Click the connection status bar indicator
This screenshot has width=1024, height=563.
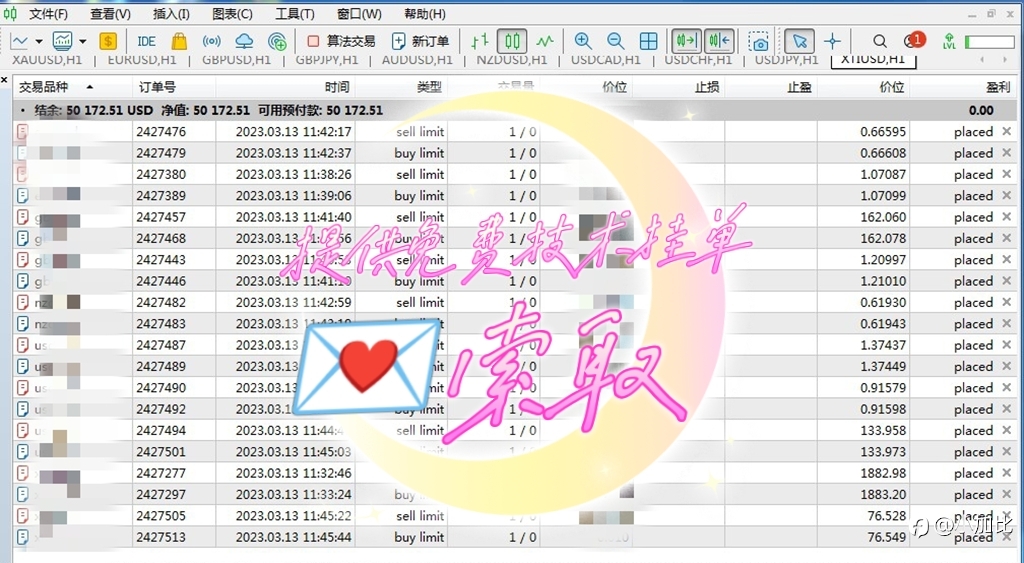click(989, 42)
